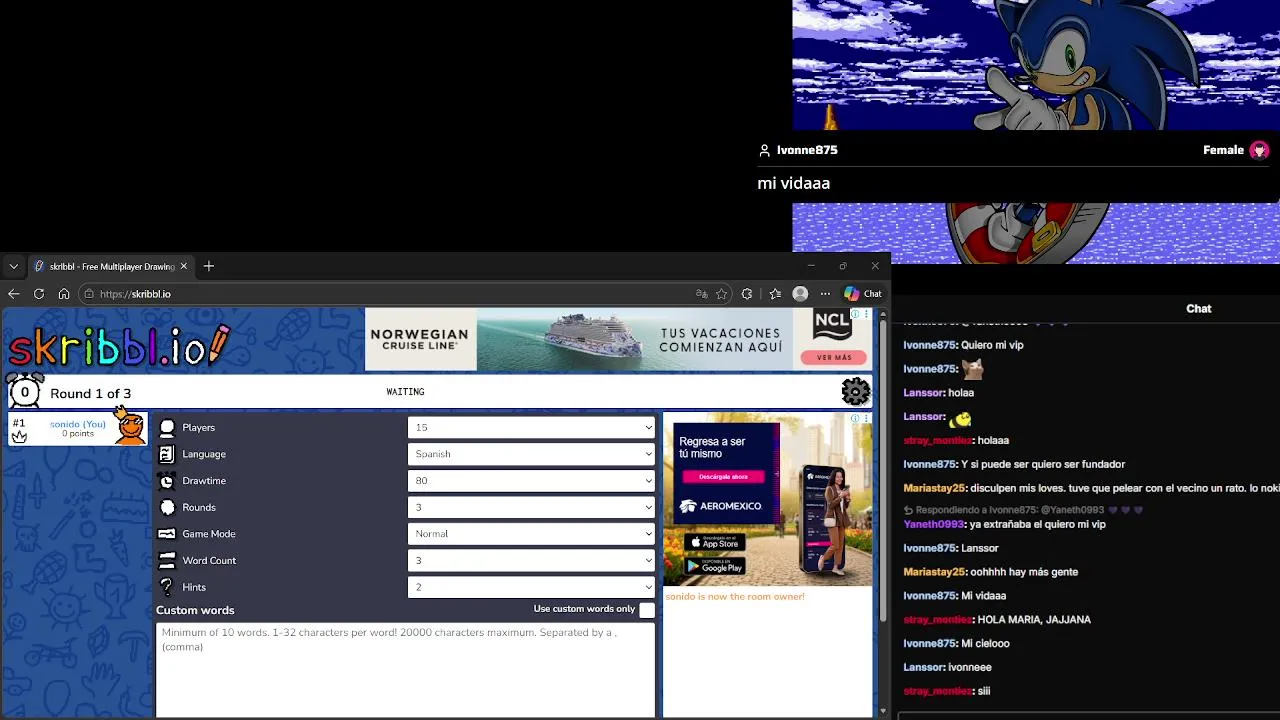This screenshot has width=1280, height=720.
Task: Click the 'Custom words' label
Action: (x=195, y=610)
